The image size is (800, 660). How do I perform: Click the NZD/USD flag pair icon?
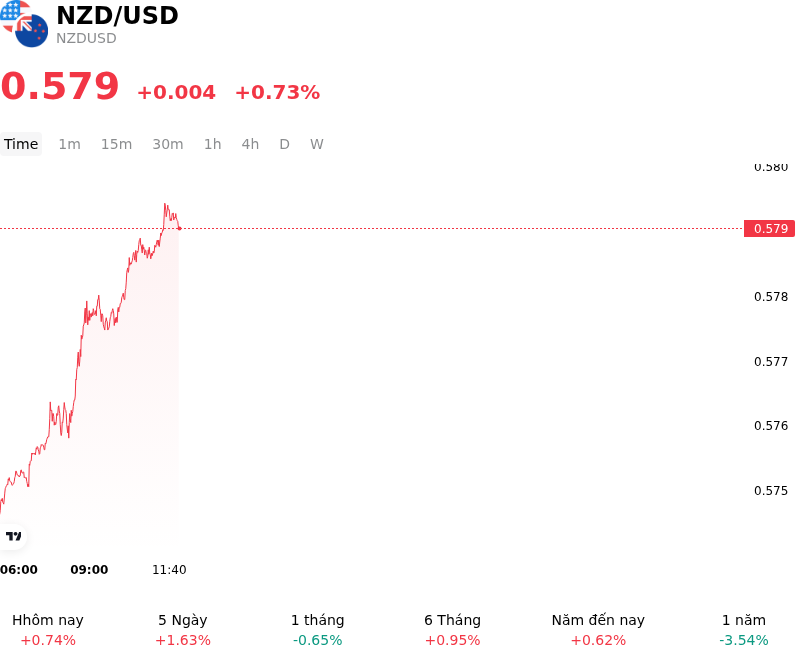(24, 23)
